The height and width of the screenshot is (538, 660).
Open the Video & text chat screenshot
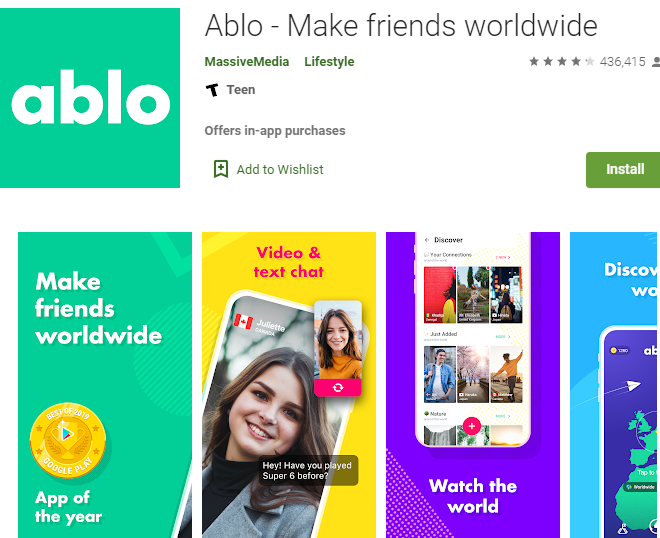(x=289, y=385)
